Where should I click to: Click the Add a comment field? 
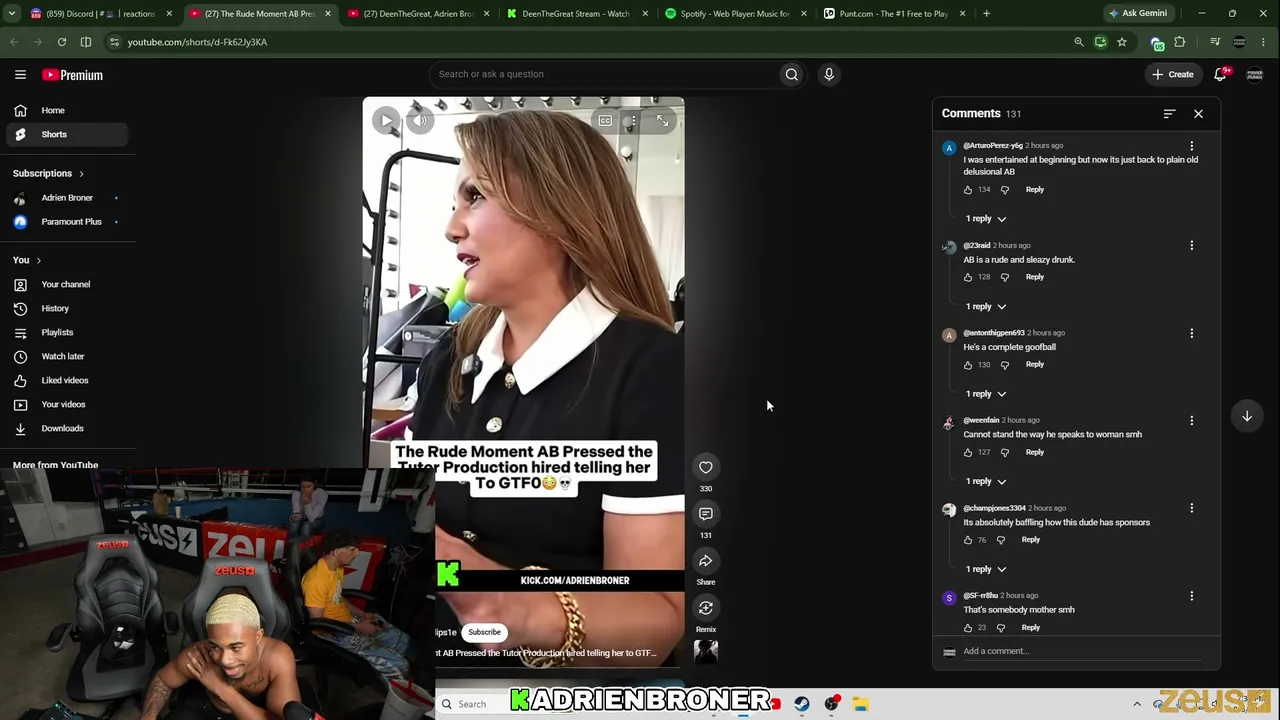point(1082,652)
